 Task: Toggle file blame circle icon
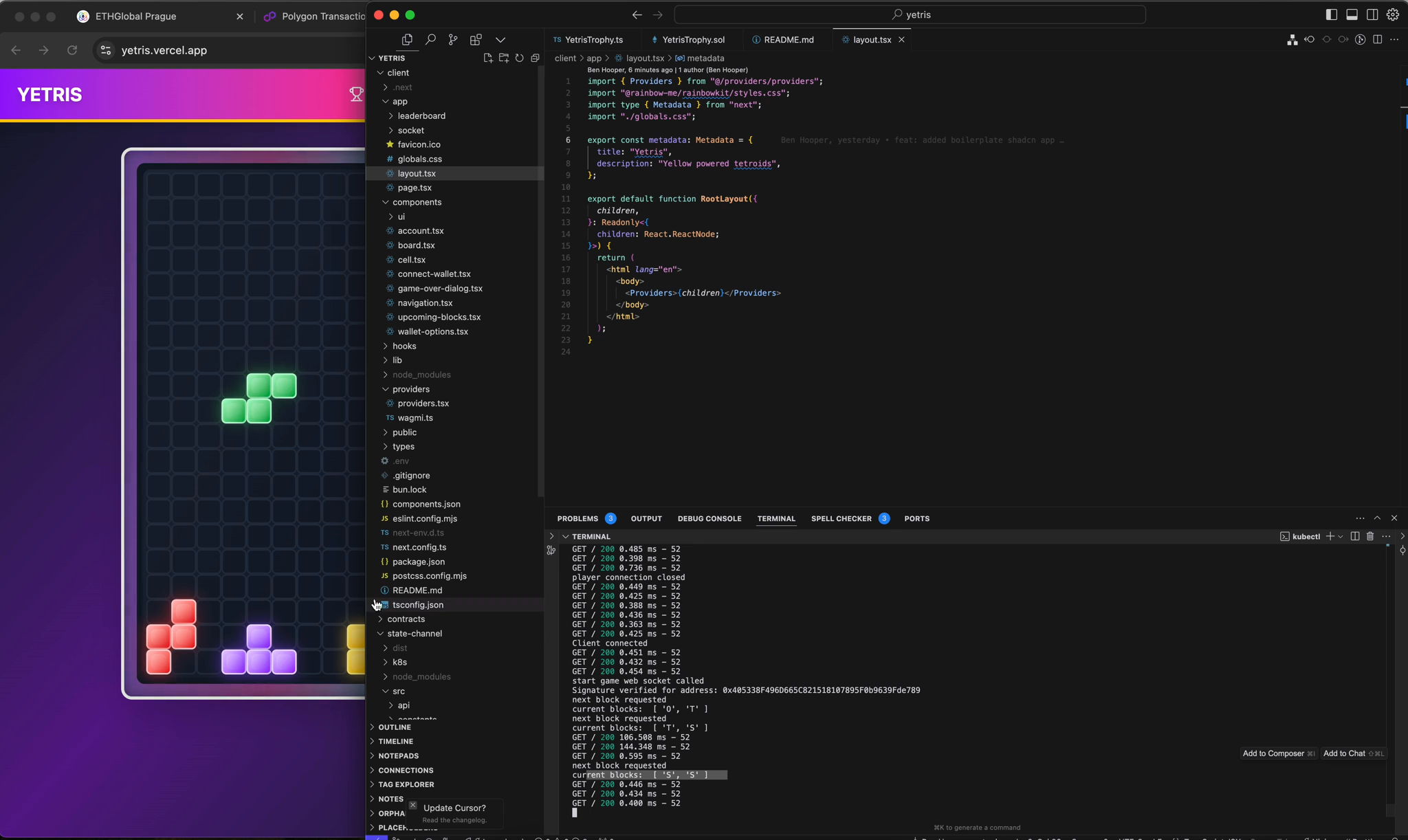pyautogui.click(x=1361, y=40)
